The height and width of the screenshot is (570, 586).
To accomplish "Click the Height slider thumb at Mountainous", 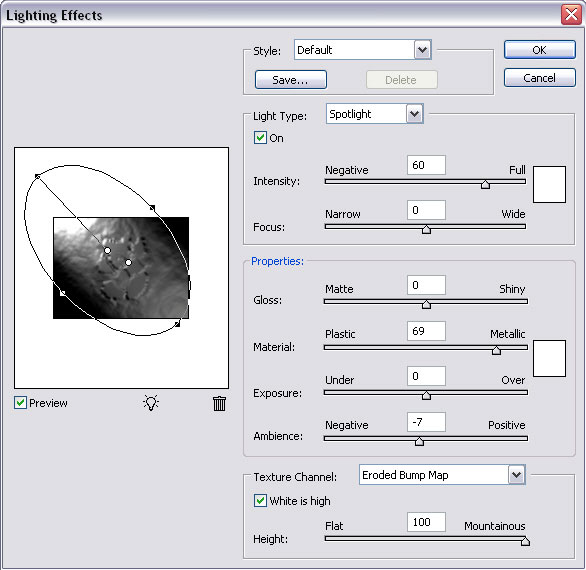I will (525, 540).
